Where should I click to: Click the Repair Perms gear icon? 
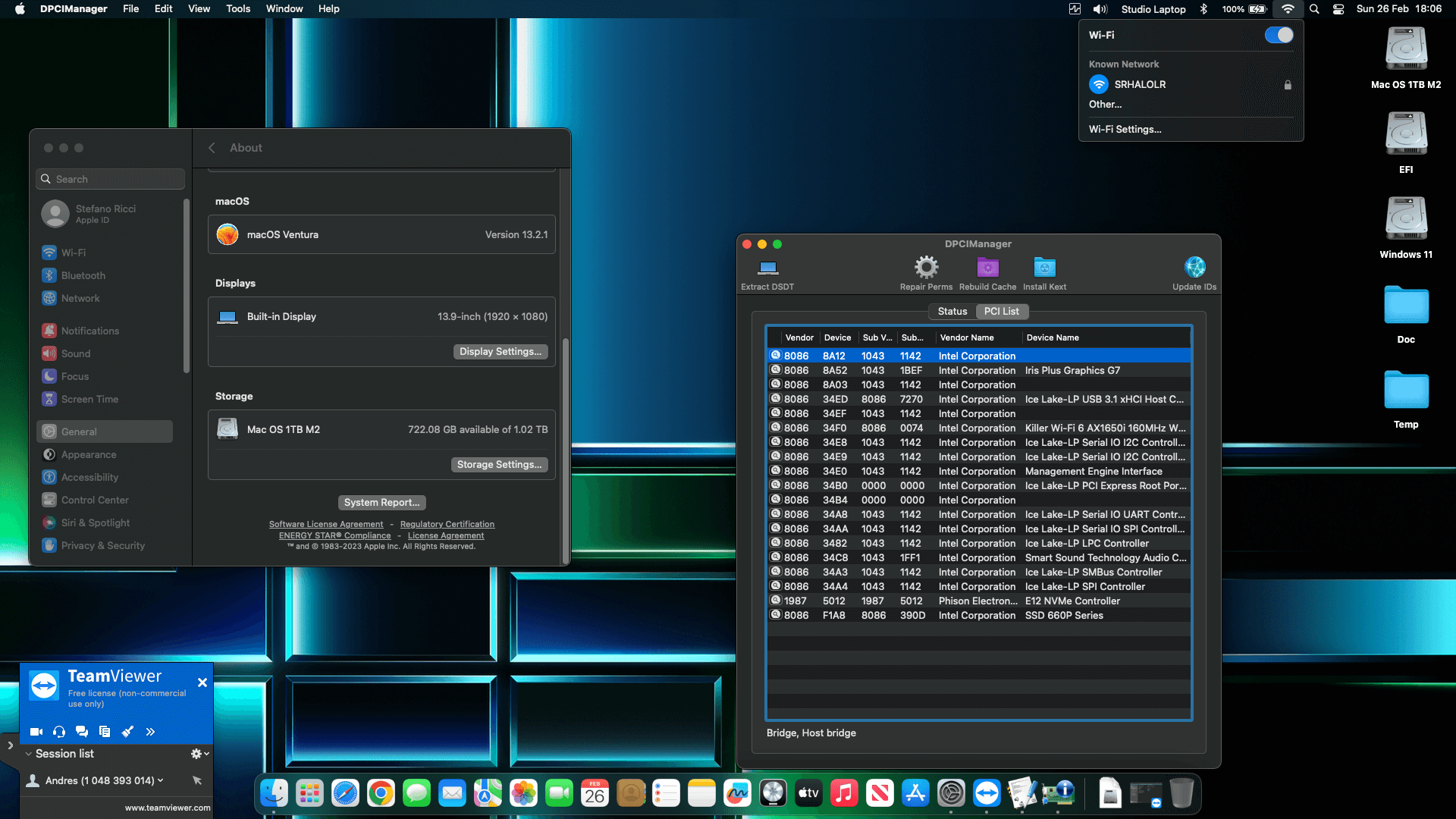point(926,267)
